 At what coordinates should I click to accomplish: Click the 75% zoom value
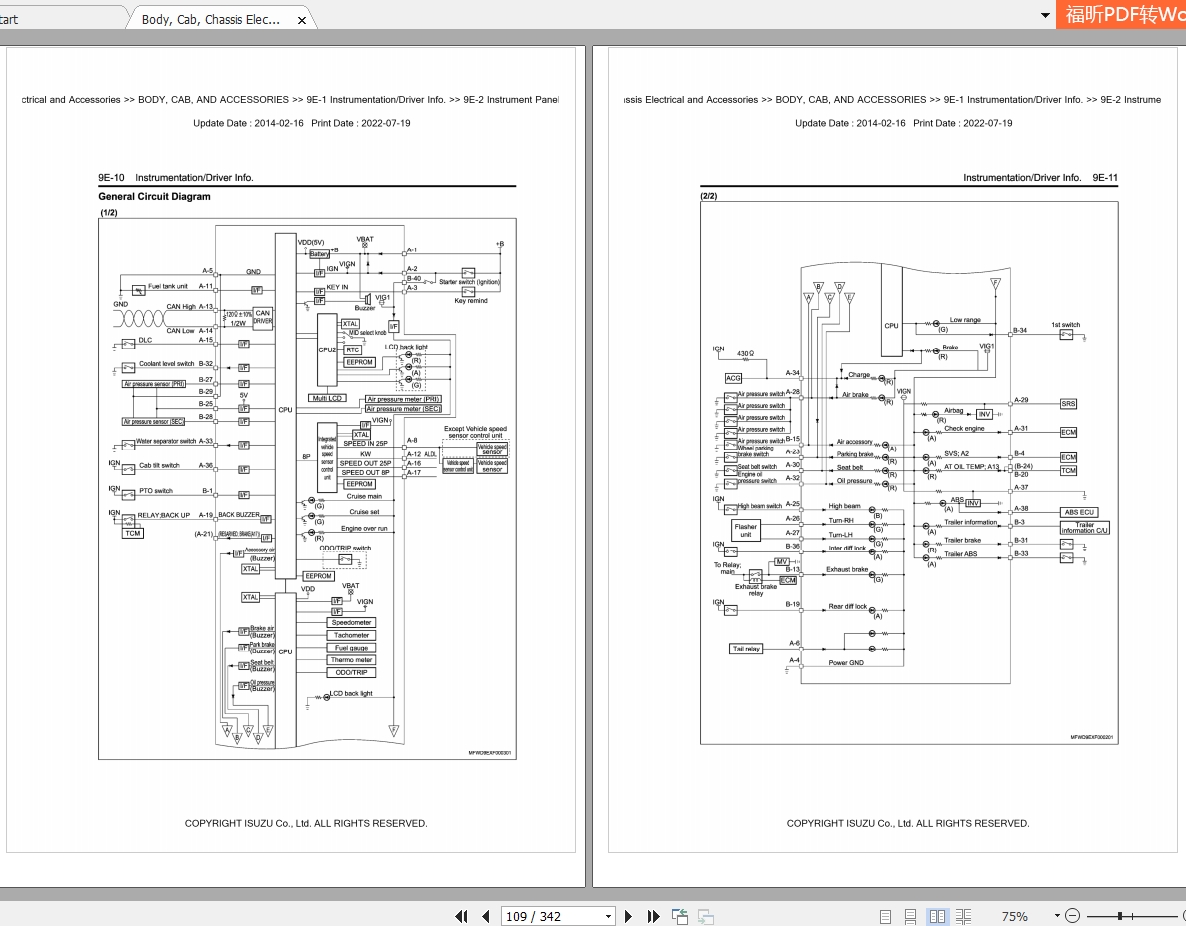pyautogui.click(x=1014, y=916)
